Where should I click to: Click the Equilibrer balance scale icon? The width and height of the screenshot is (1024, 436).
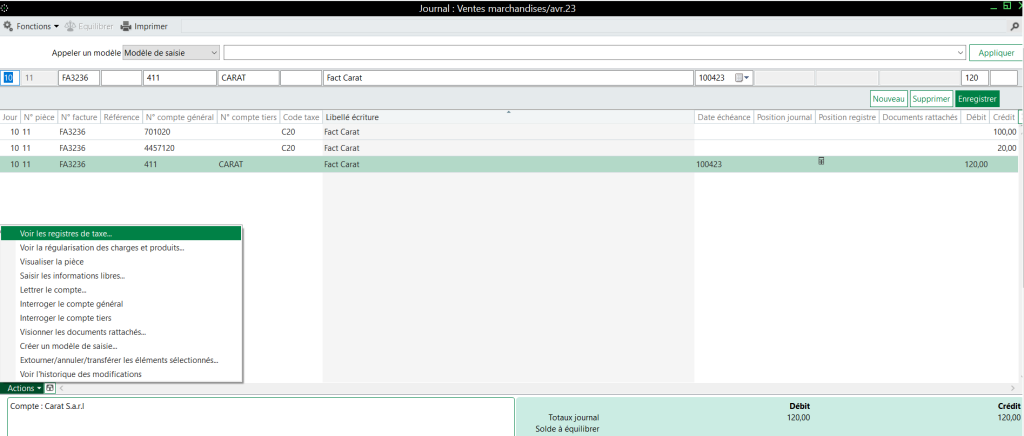pos(70,26)
